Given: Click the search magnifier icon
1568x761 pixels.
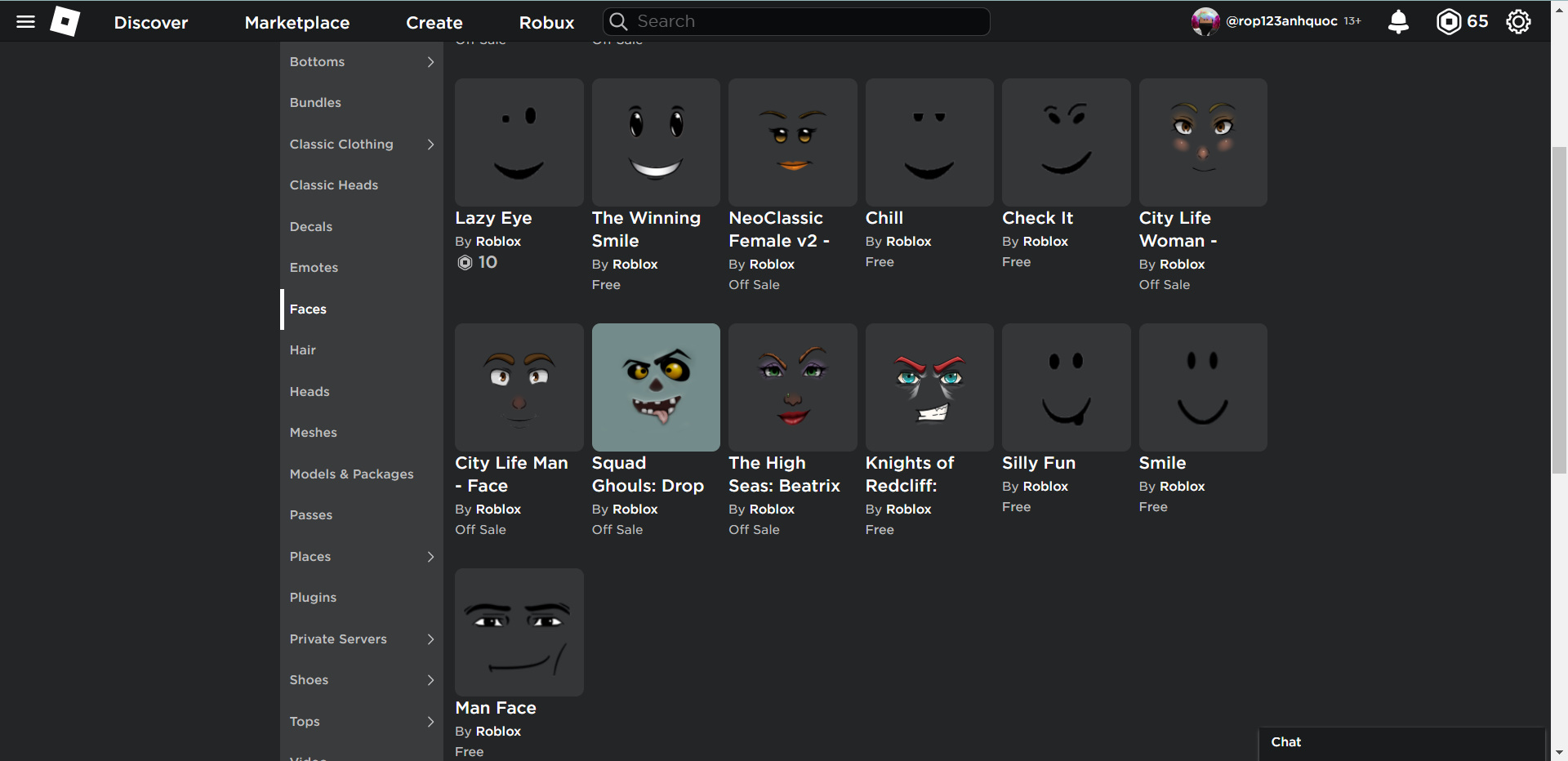Looking at the screenshot, I should 619,21.
